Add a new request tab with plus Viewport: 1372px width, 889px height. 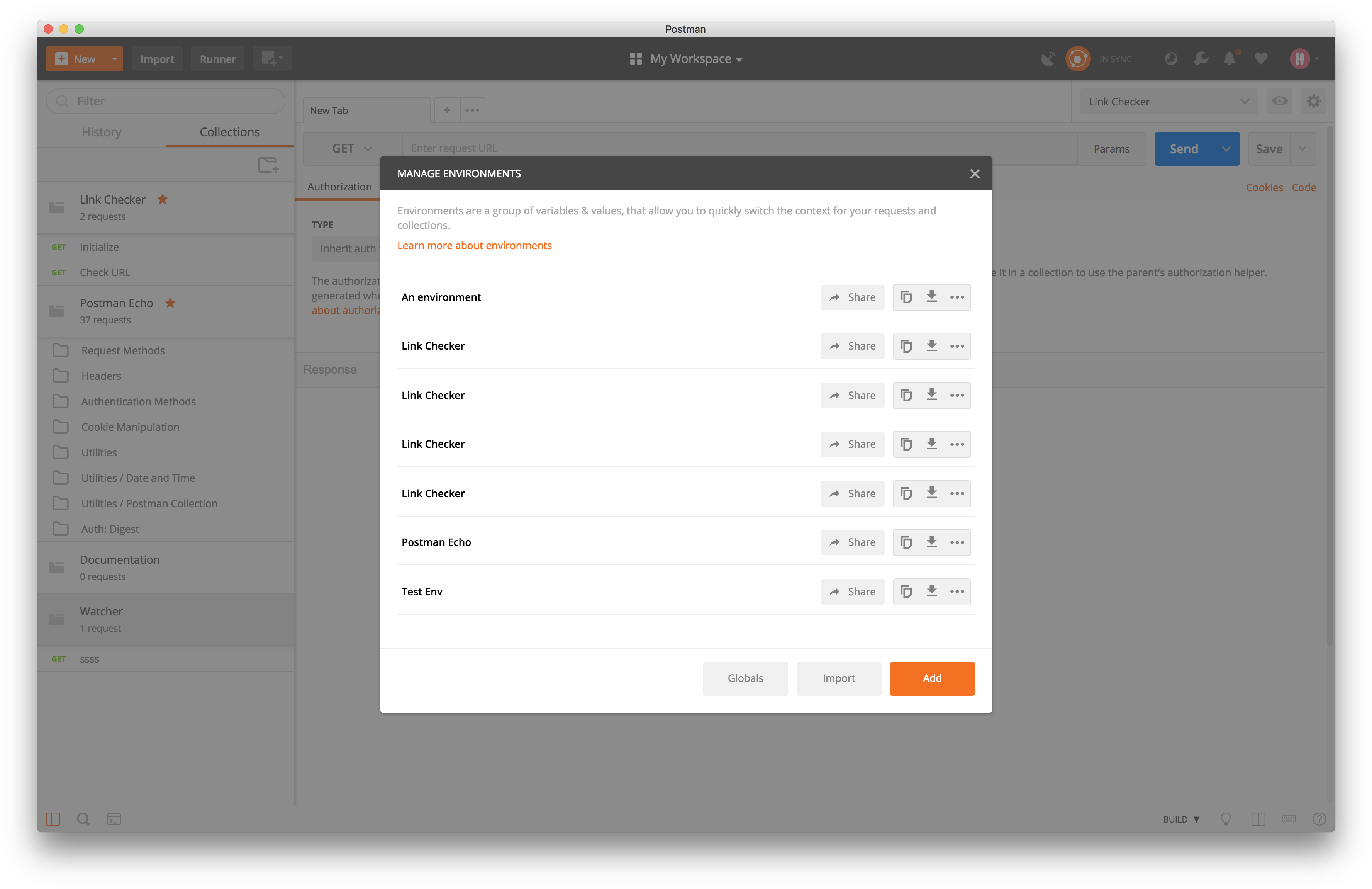(447, 110)
